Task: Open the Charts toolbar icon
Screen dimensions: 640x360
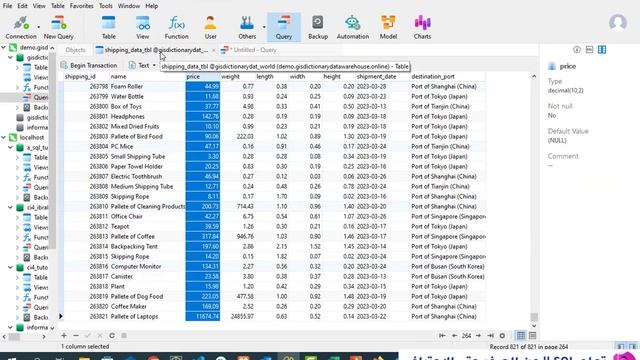Action: coord(422,27)
